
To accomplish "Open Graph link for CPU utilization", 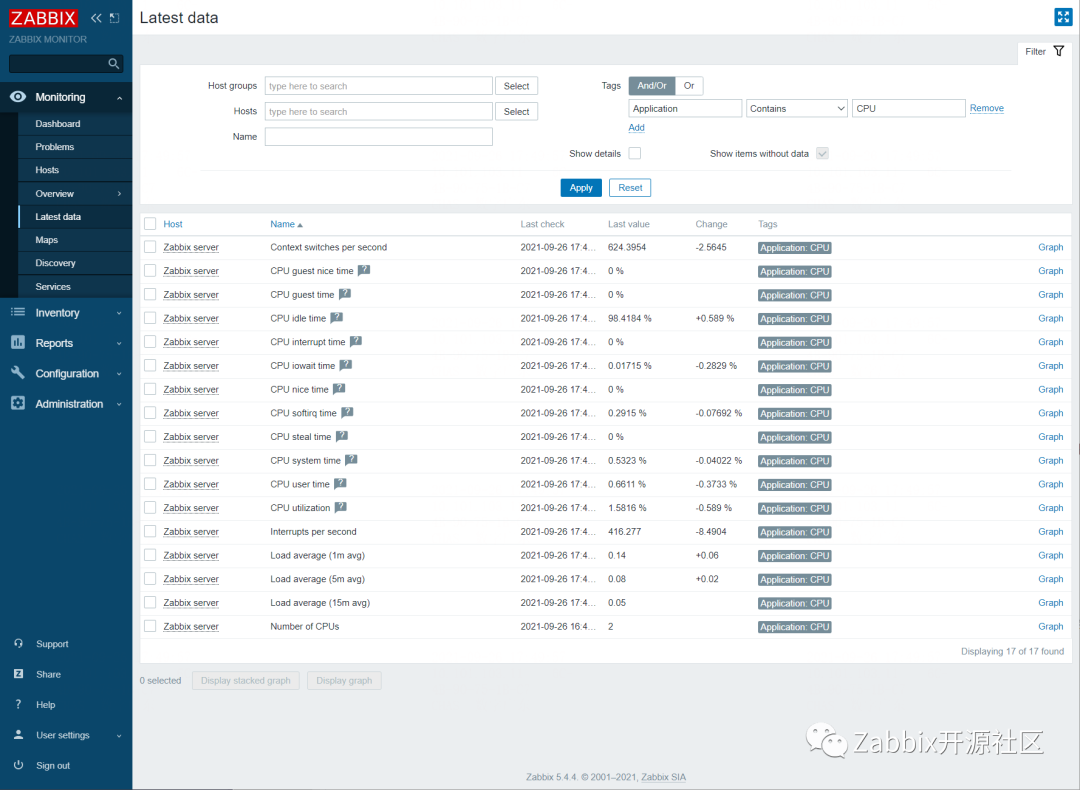I will [1050, 508].
